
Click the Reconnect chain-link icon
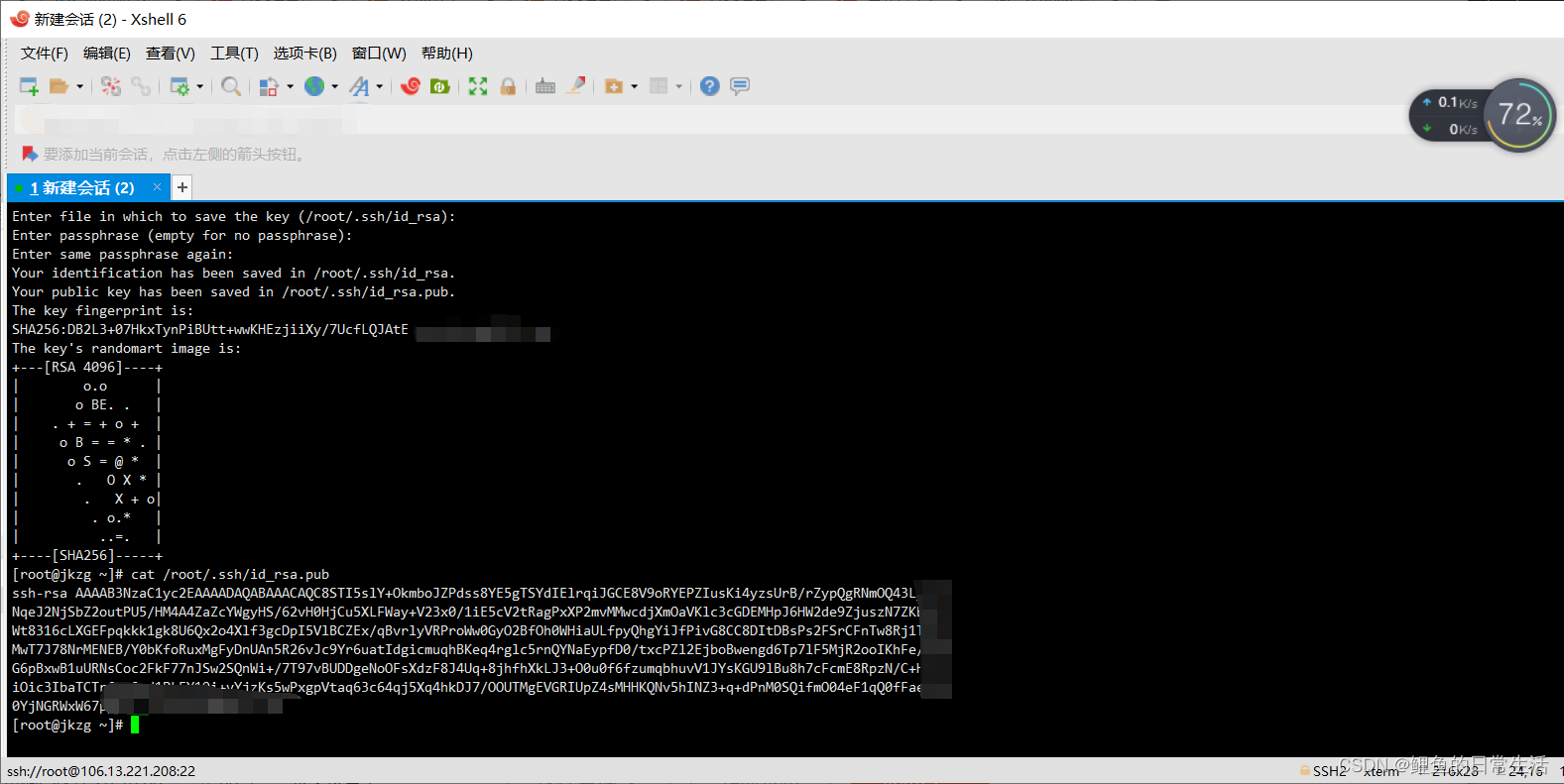tap(141, 86)
